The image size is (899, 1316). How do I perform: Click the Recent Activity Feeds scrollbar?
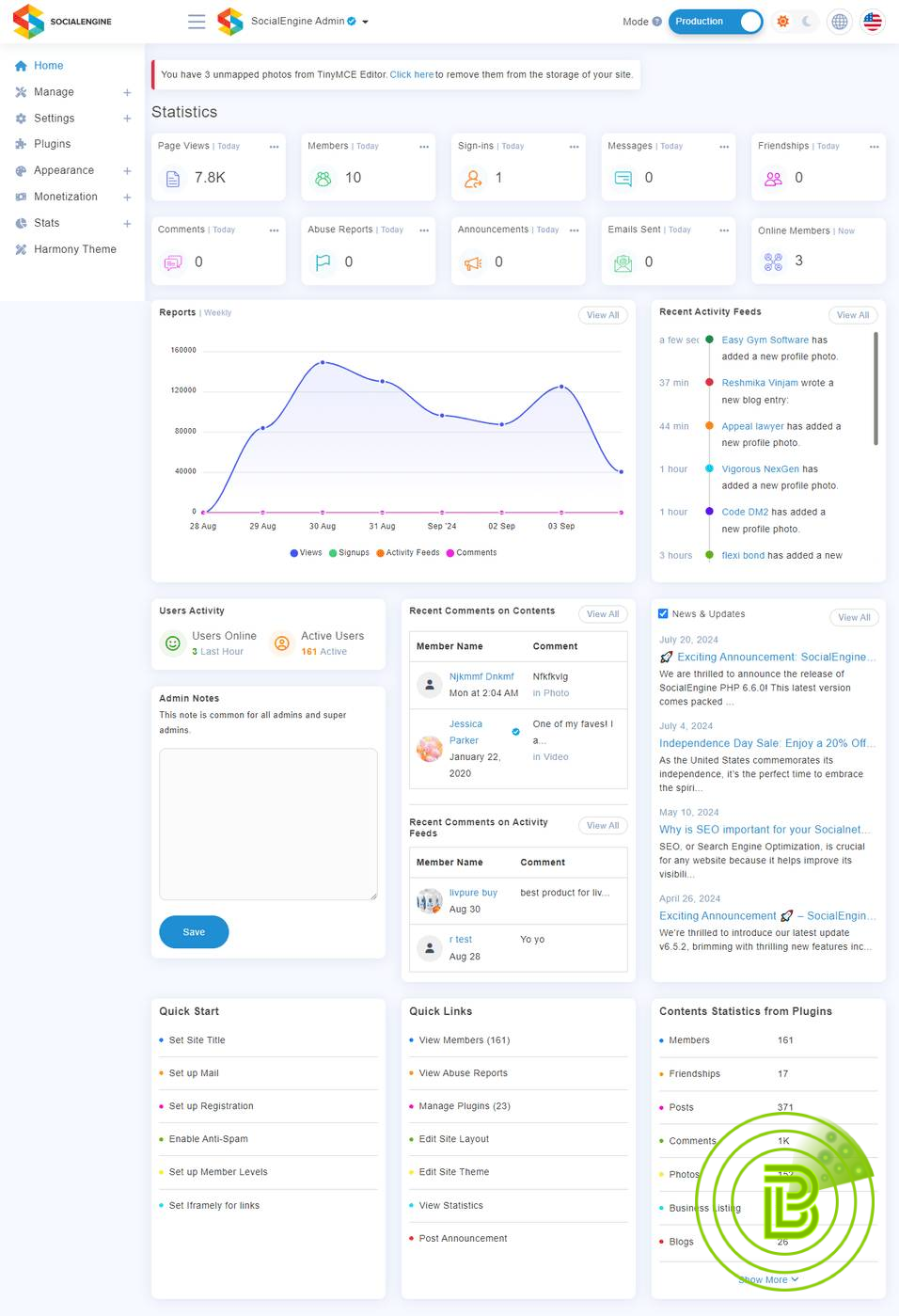point(875,388)
